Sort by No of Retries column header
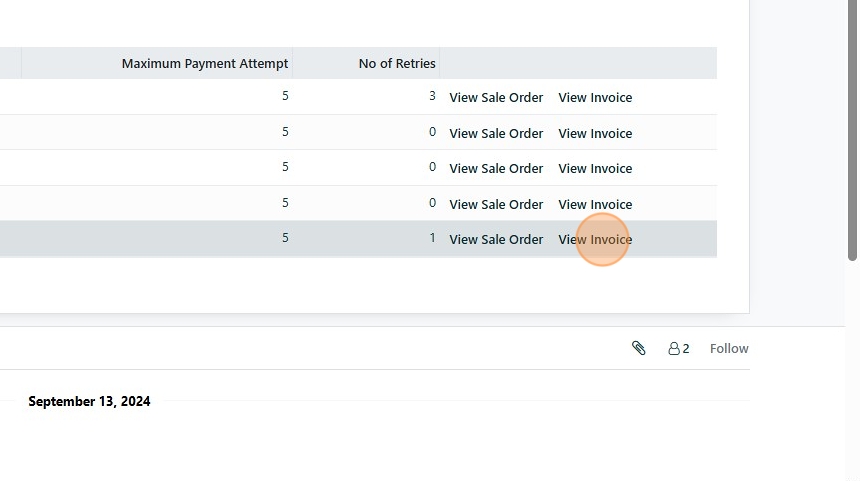The image size is (860, 481). [397, 63]
